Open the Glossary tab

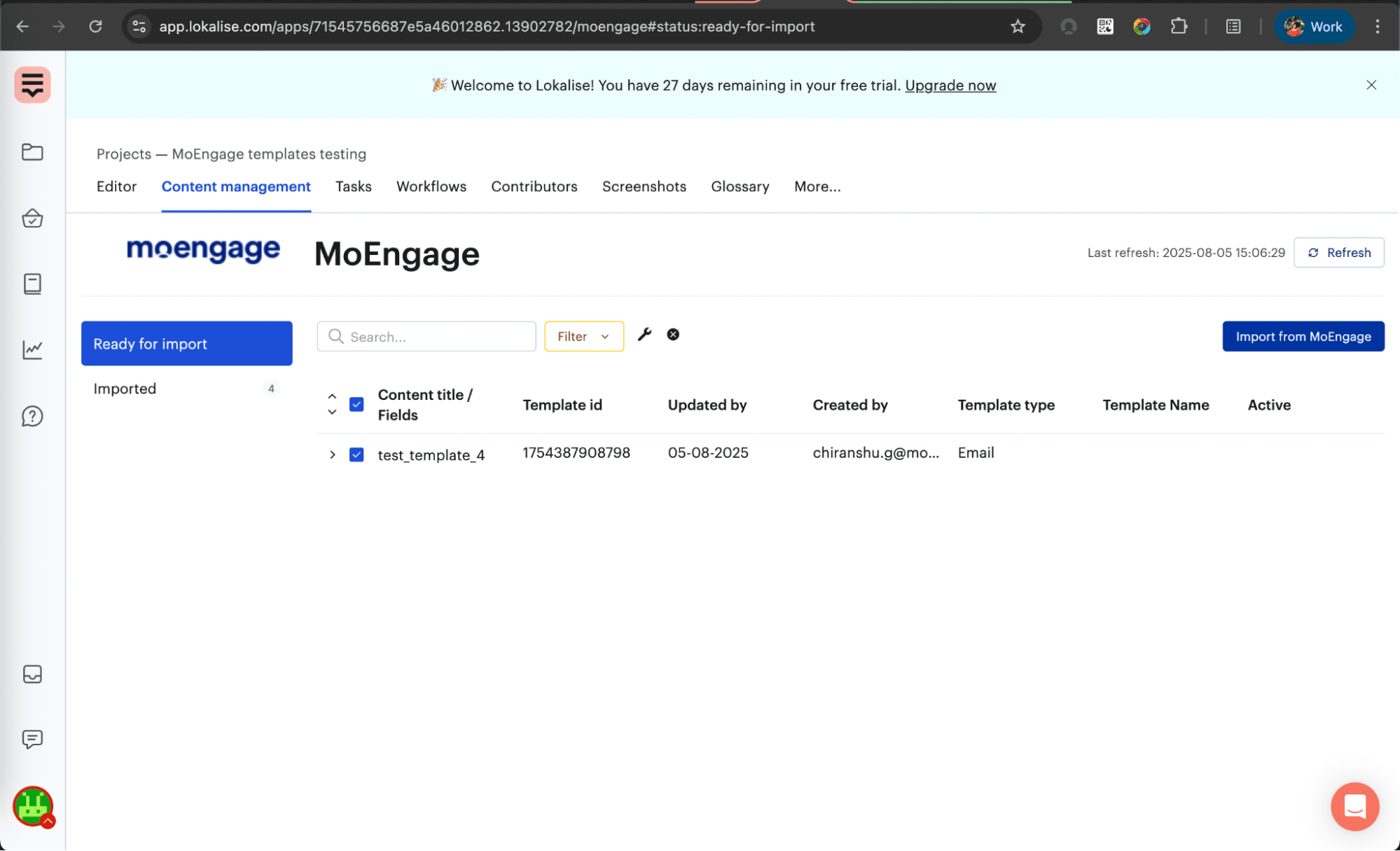pos(740,186)
